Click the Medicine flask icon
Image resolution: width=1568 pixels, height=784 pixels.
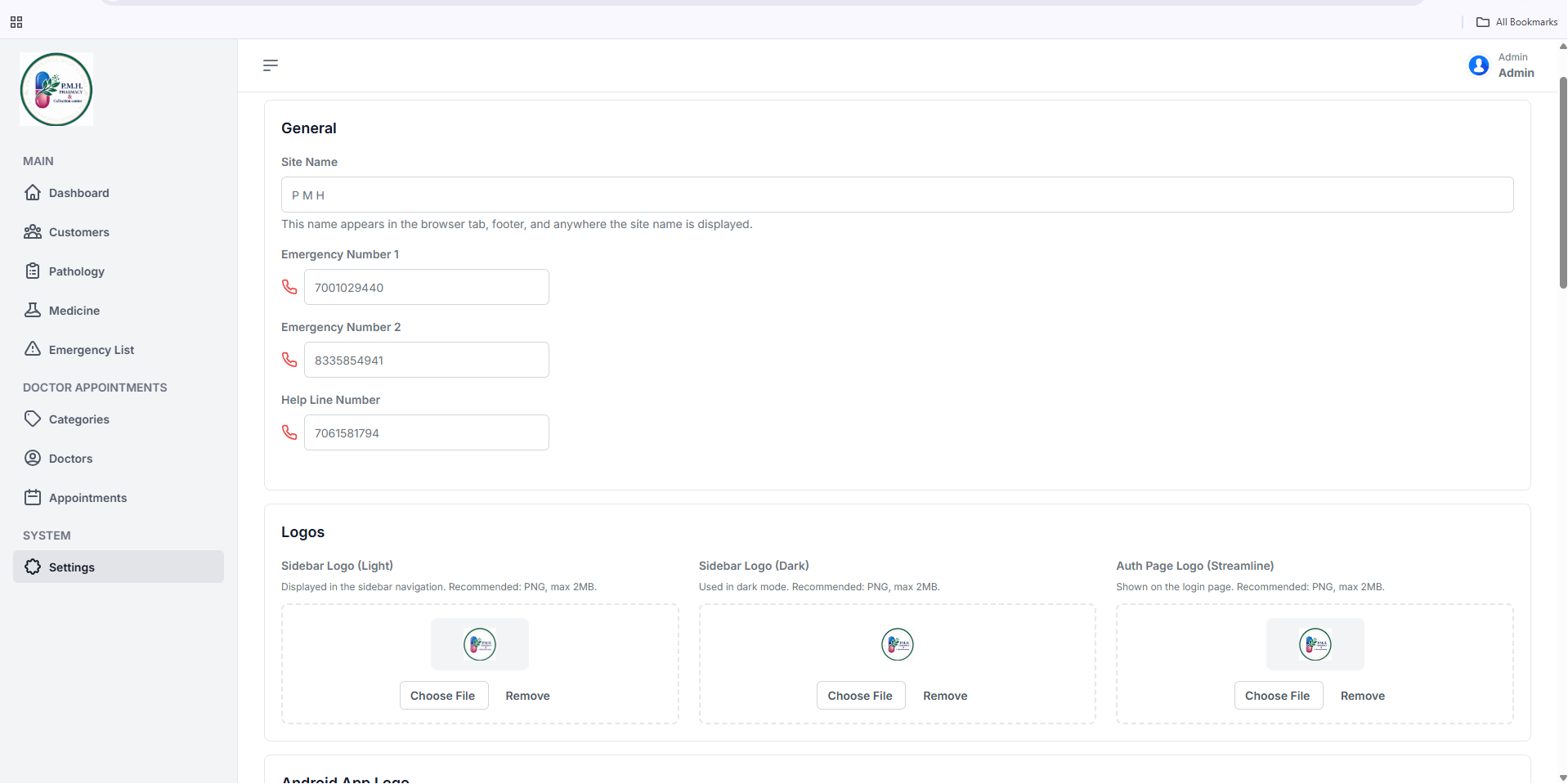[33, 310]
